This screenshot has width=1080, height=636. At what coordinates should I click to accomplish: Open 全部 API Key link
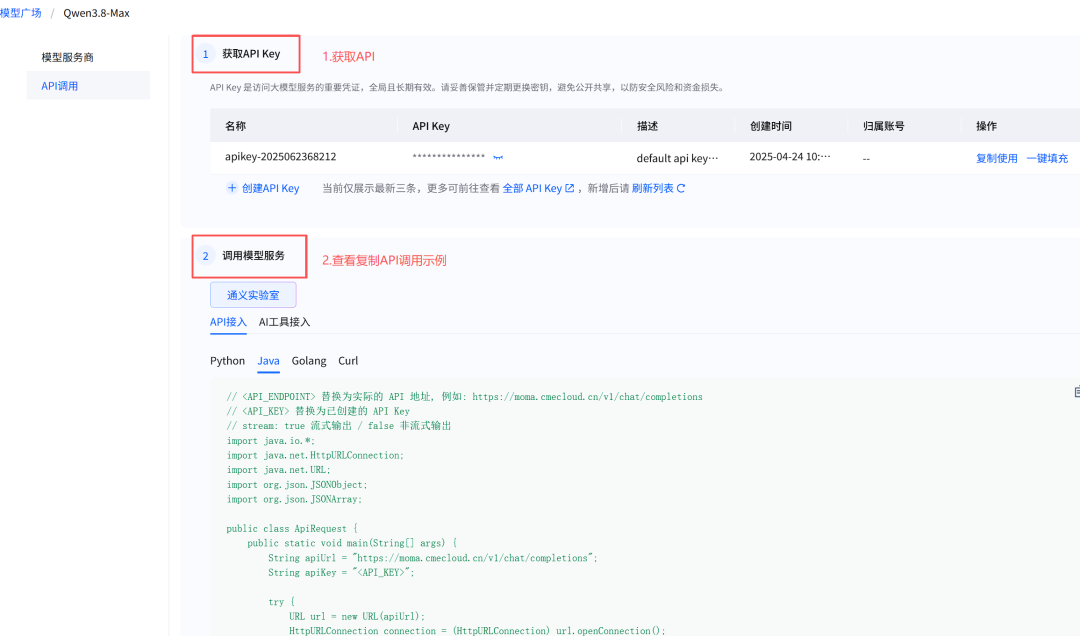tap(532, 188)
